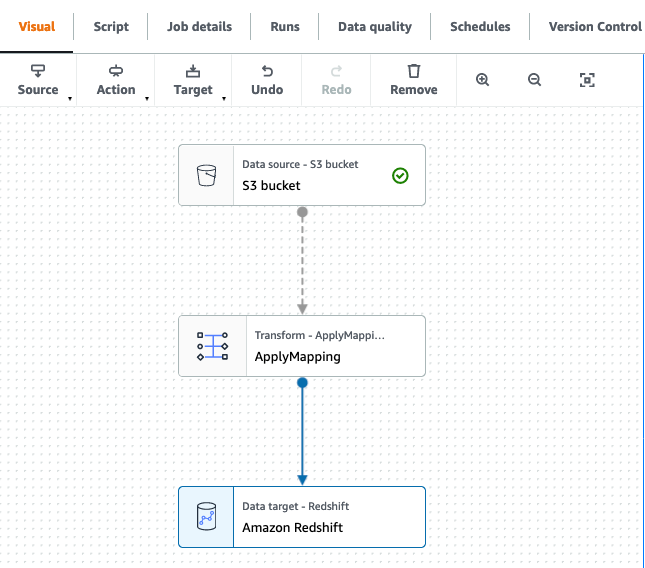This screenshot has width=645, height=568.
Task: Click the ApplyMapping transform icon
Action: point(213,346)
